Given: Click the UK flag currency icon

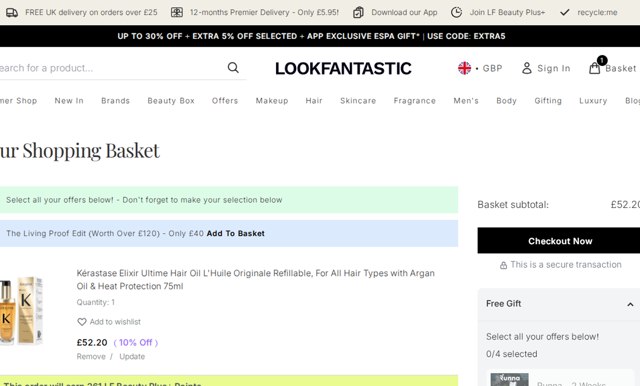Looking at the screenshot, I should click(464, 68).
